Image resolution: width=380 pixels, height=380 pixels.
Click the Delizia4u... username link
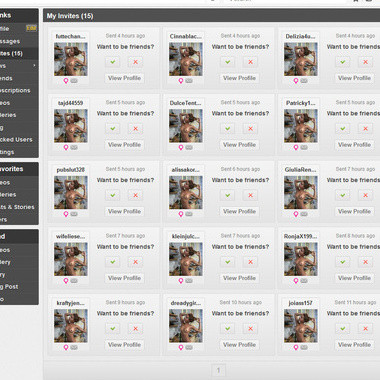pos(300,36)
